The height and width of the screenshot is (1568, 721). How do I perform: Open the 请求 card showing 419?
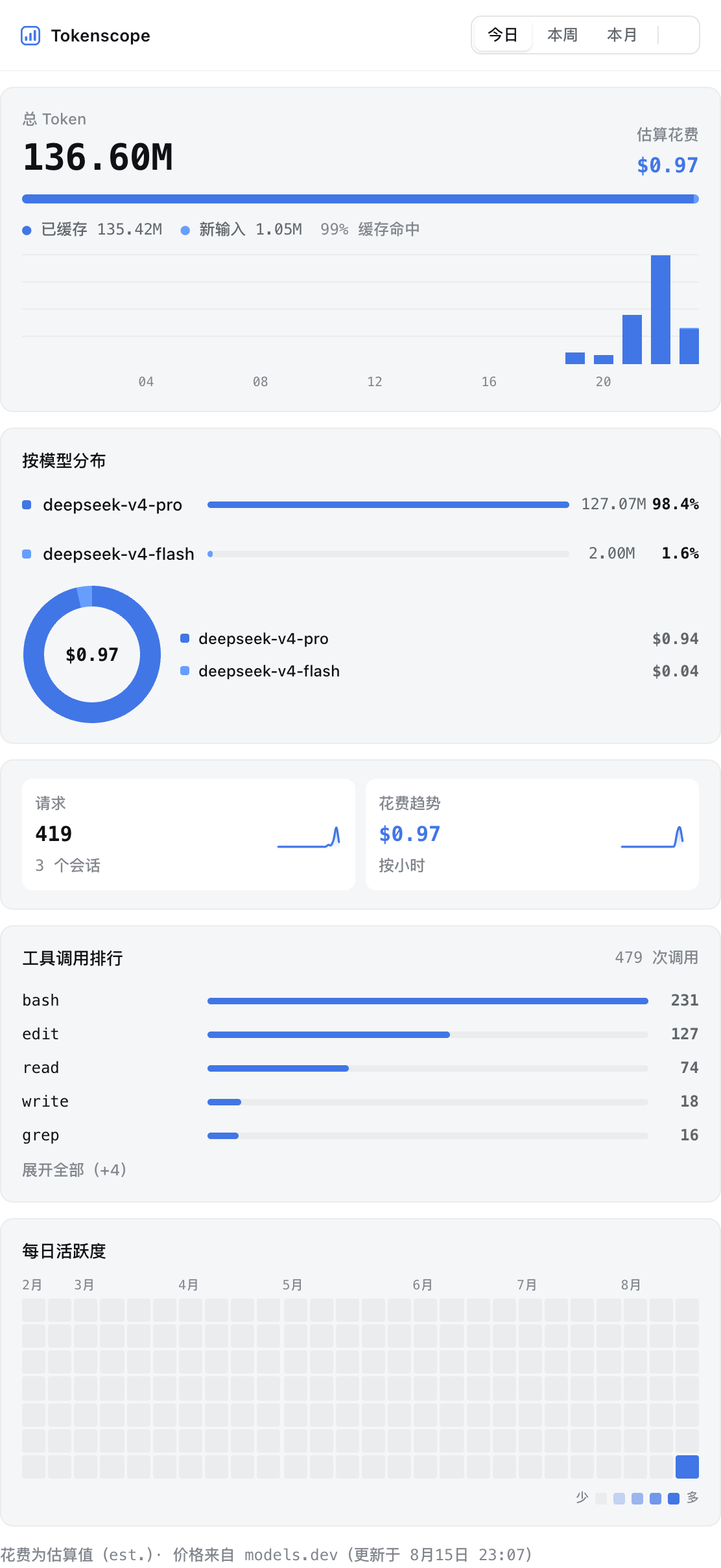pyautogui.click(x=189, y=835)
